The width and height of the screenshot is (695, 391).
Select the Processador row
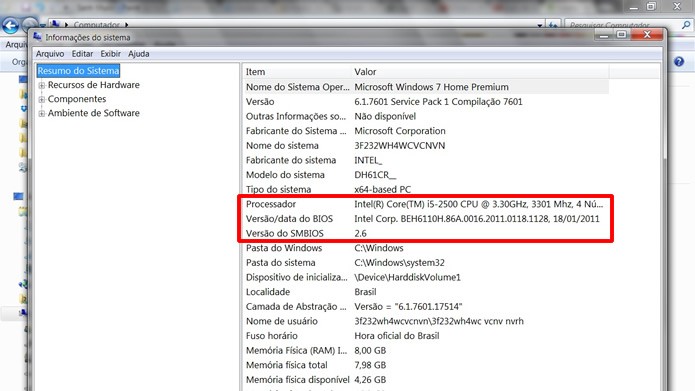pyautogui.click(x=426, y=204)
